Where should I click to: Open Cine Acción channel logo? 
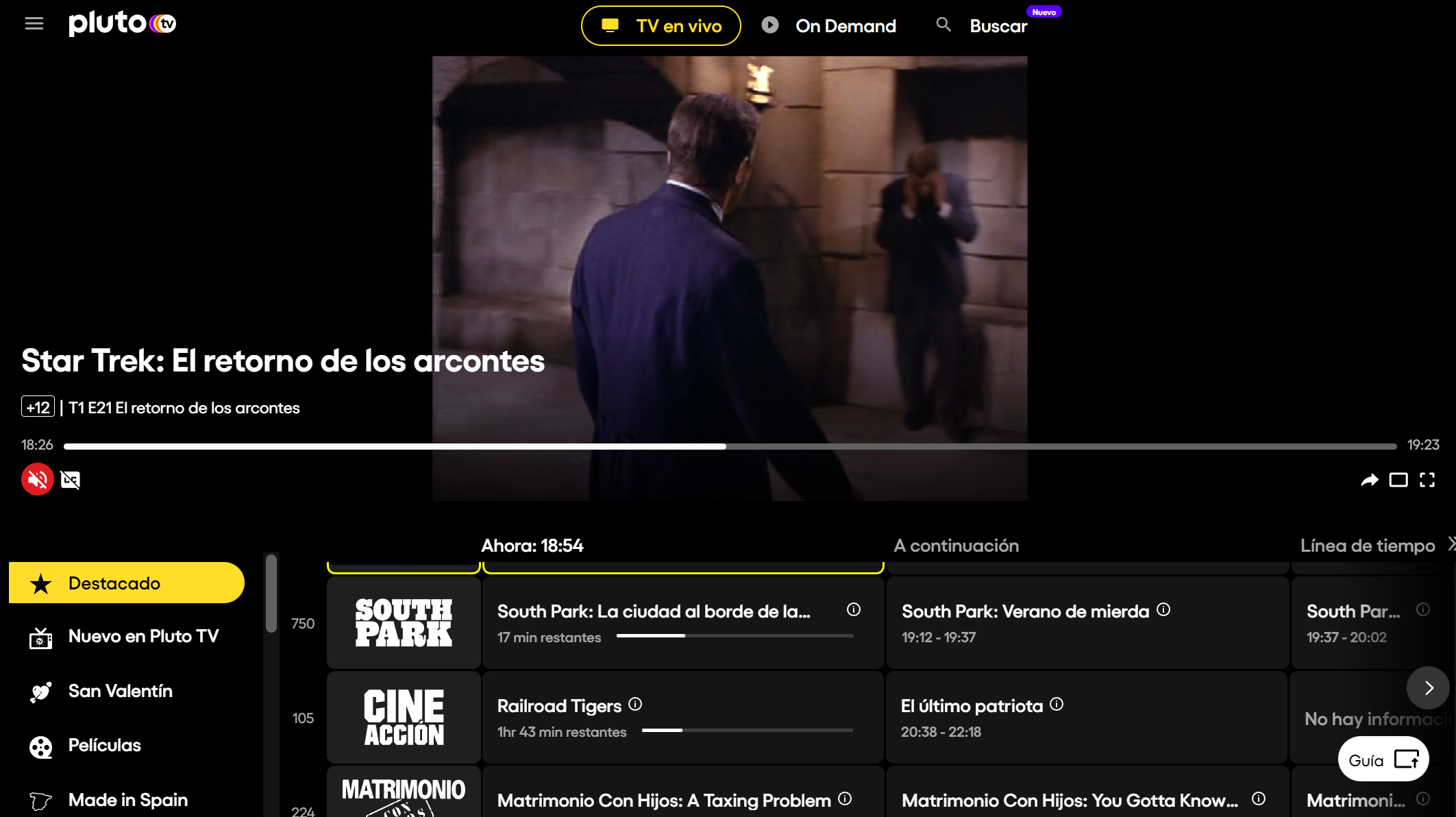tap(404, 717)
